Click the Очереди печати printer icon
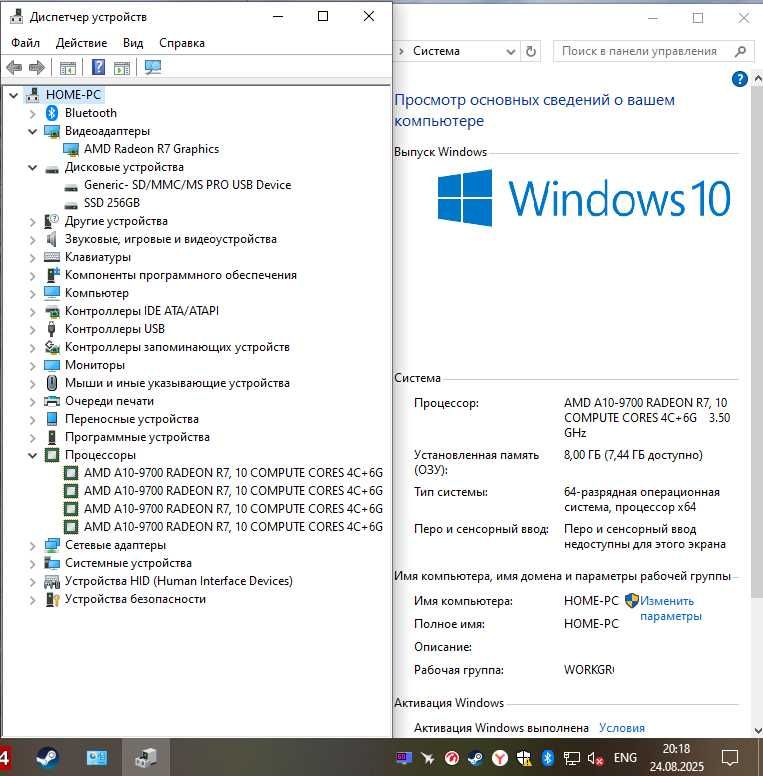This screenshot has width=763, height=776. coord(52,401)
